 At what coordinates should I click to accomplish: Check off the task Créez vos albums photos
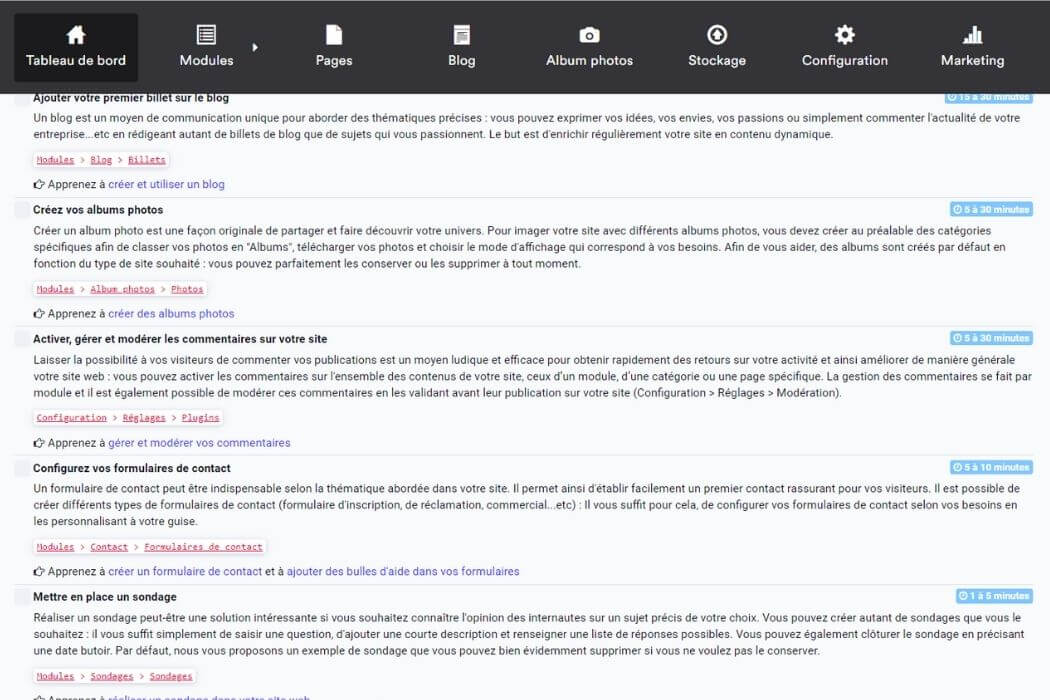21,208
